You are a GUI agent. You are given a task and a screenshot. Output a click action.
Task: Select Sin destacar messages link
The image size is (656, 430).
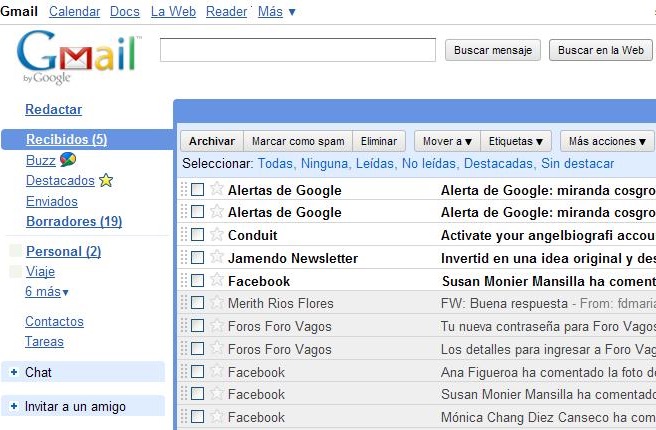click(578, 164)
